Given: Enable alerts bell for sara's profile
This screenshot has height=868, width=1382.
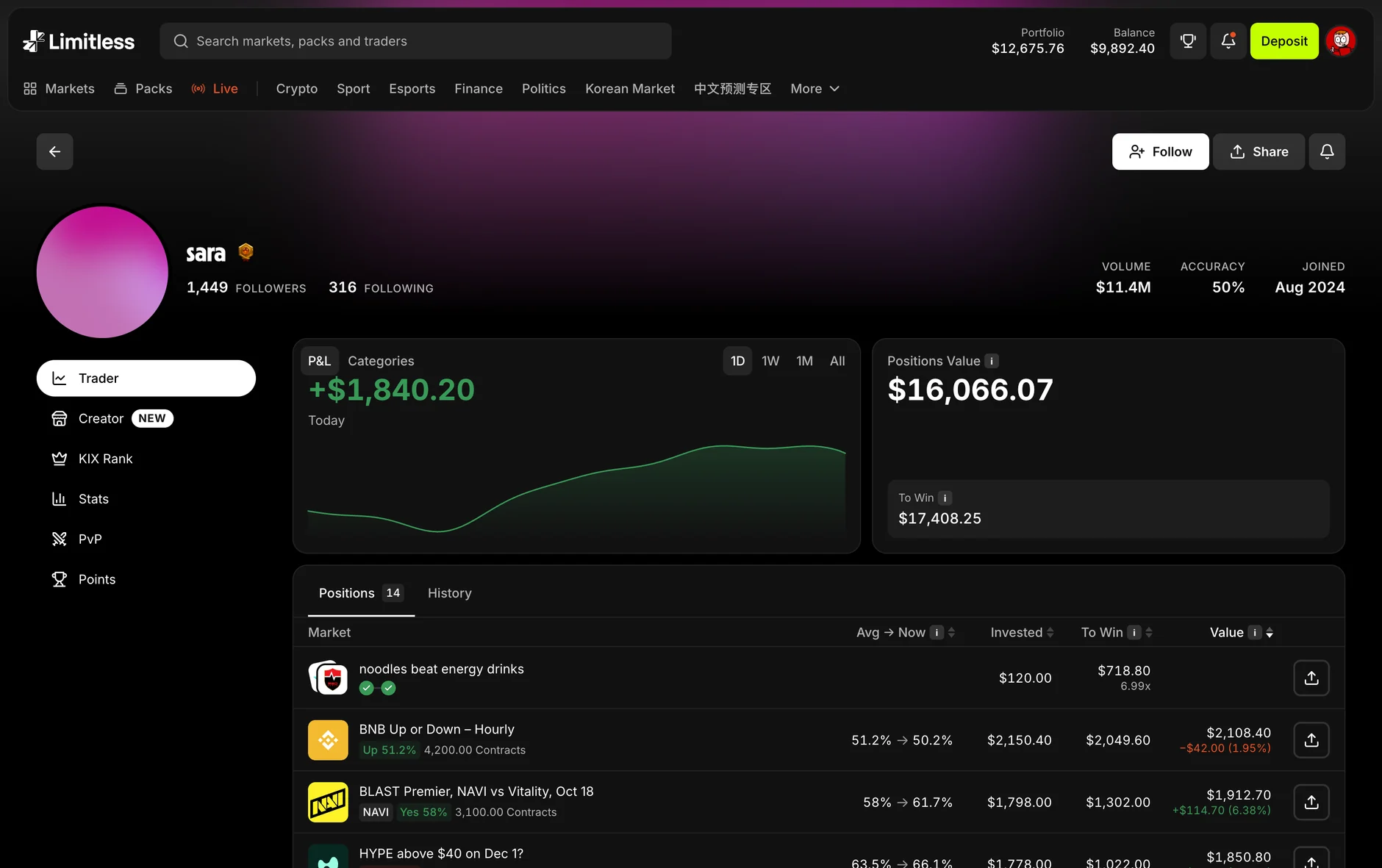Looking at the screenshot, I should [1327, 151].
